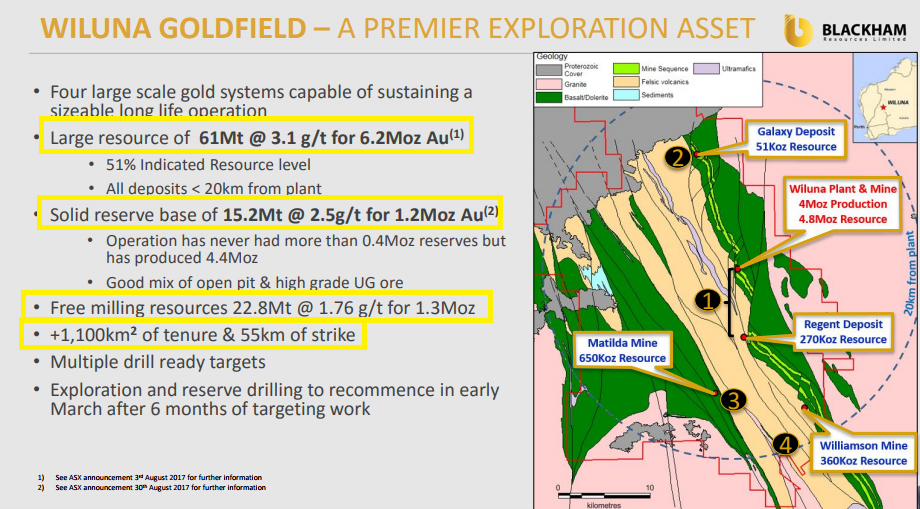Click numbered marker 3 near Matilda Mine
Screen dimensions: 920x509
pyautogui.click(x=733, y=401)
